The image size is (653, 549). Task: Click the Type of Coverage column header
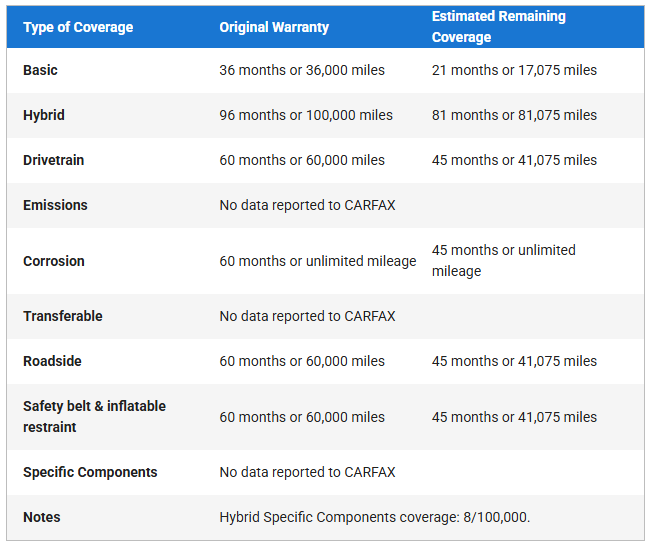click(78, 27)
